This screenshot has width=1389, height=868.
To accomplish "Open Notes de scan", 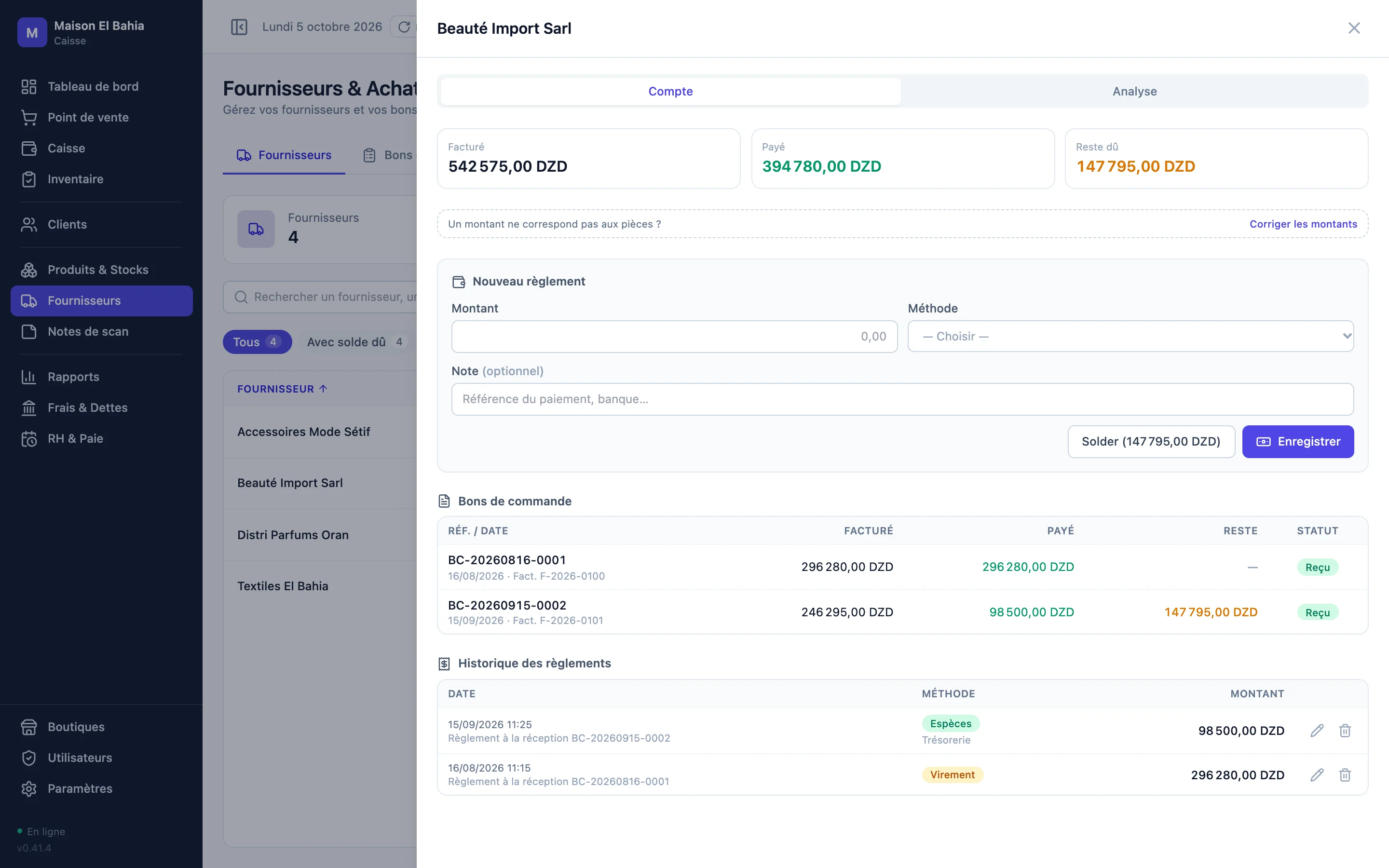I will point(102,331).
